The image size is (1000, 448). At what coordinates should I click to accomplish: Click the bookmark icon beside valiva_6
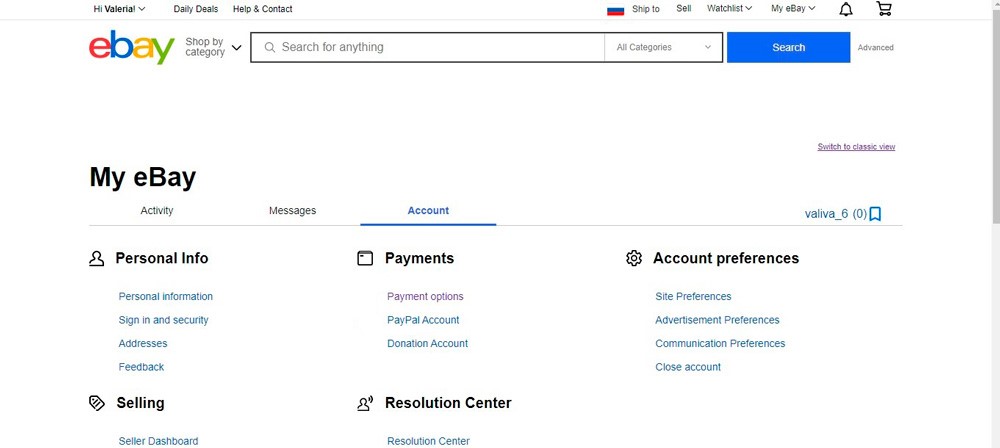click(876, 214)
